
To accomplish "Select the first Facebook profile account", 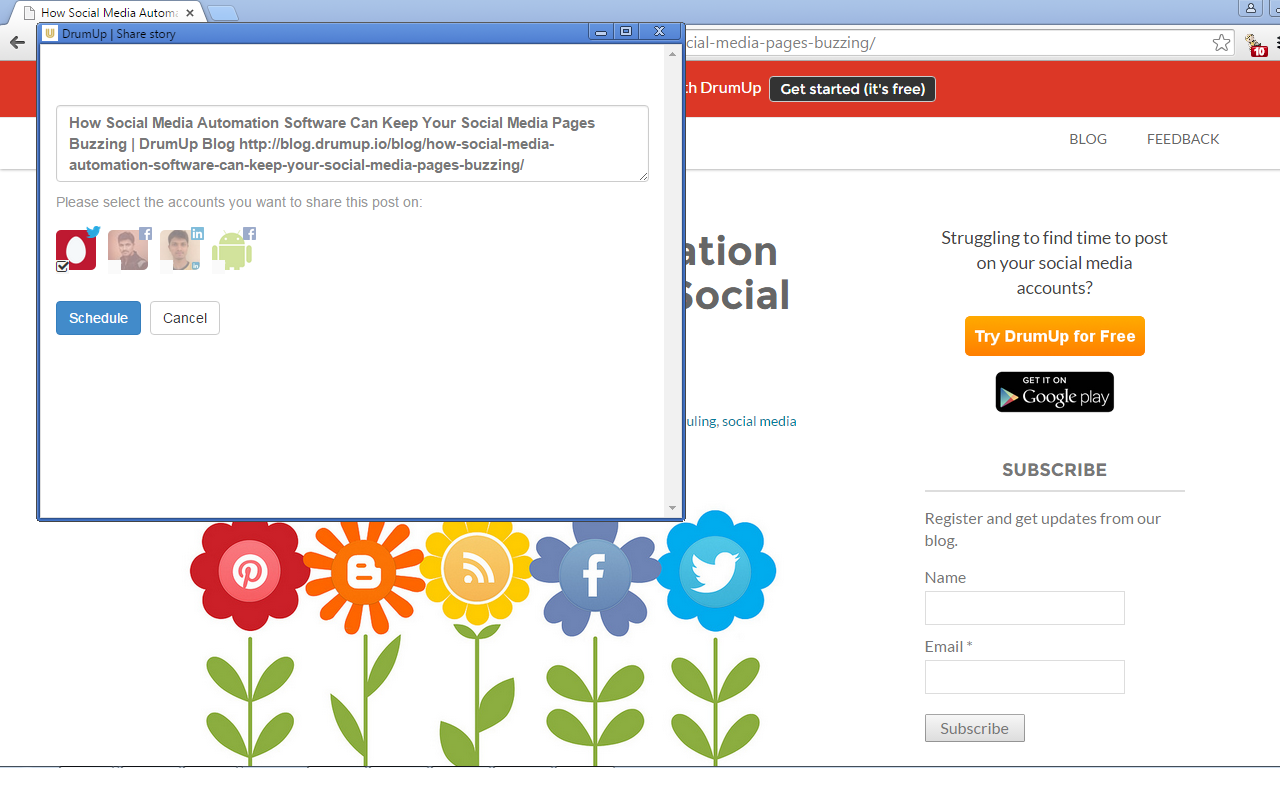I will [x=128, y=249].
